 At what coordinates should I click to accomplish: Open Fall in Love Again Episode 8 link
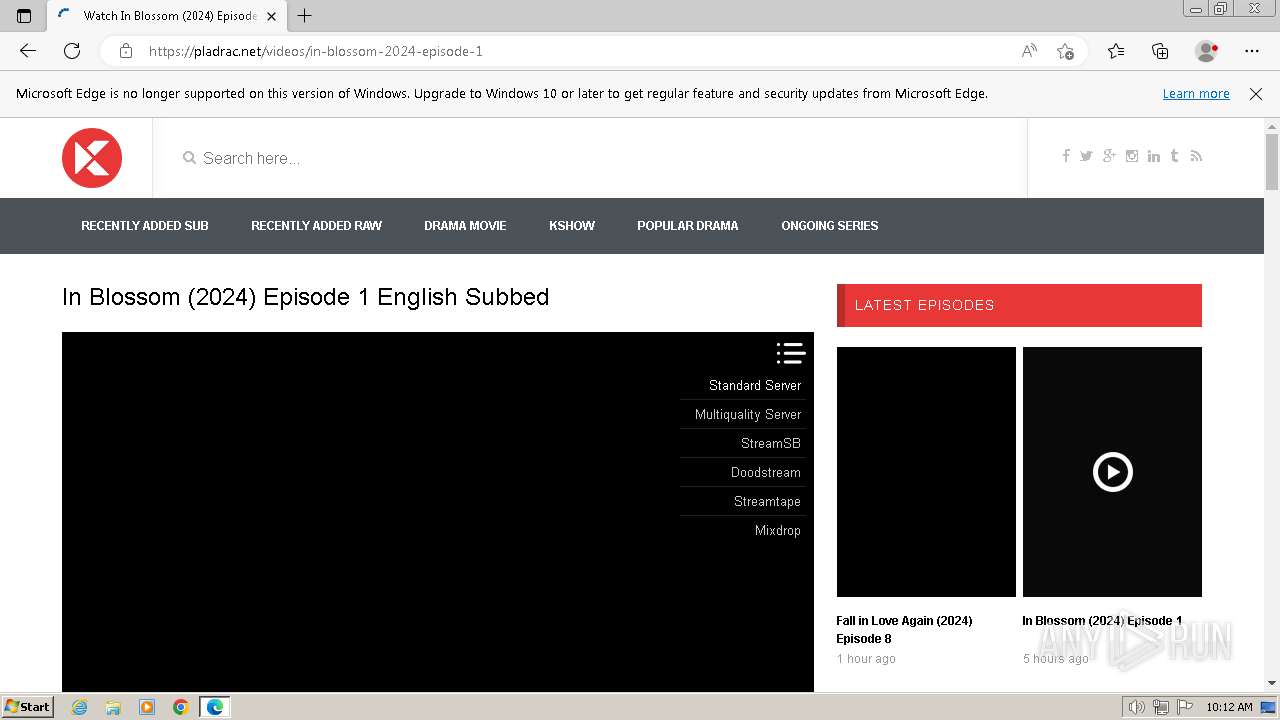tap(904, 630)
